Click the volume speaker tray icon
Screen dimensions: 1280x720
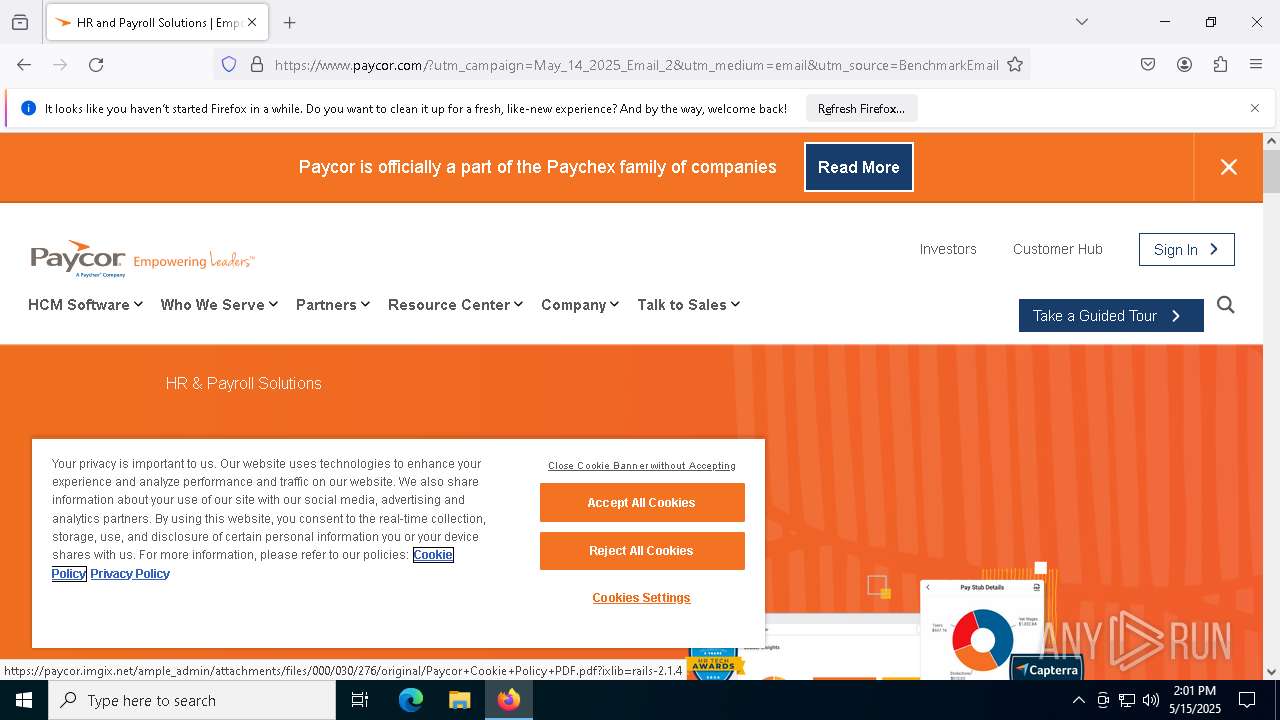(1151, 700)
